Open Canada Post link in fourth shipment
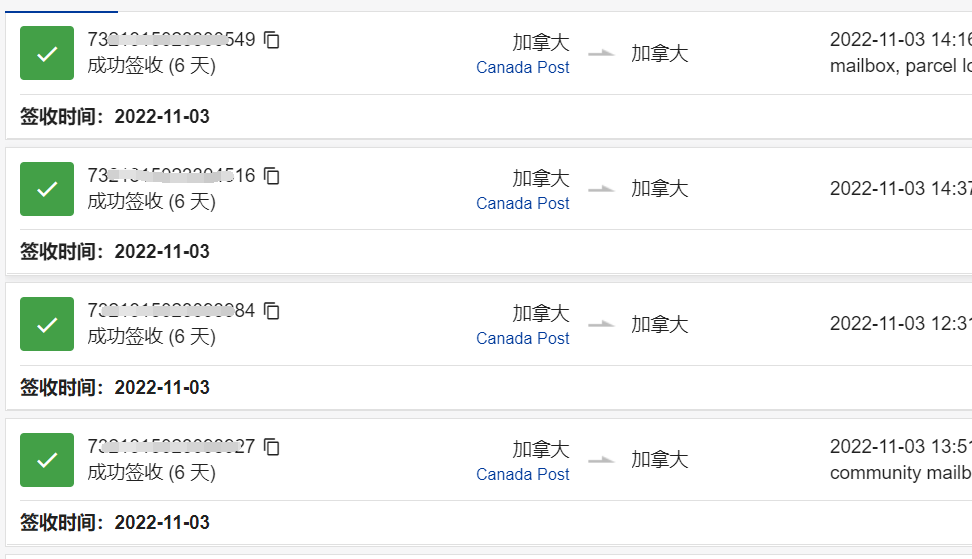Screen dimensions: 972x559 click(x=523, y=475)
